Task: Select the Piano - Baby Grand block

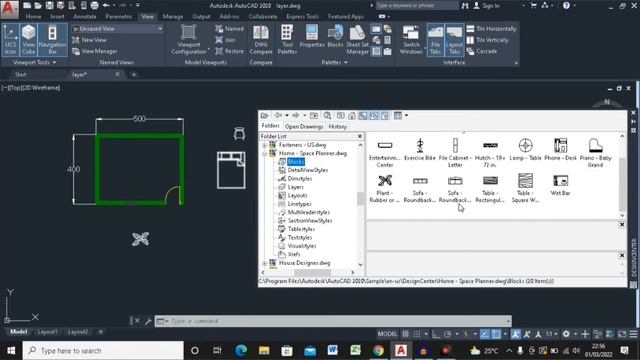Action: 595,153
